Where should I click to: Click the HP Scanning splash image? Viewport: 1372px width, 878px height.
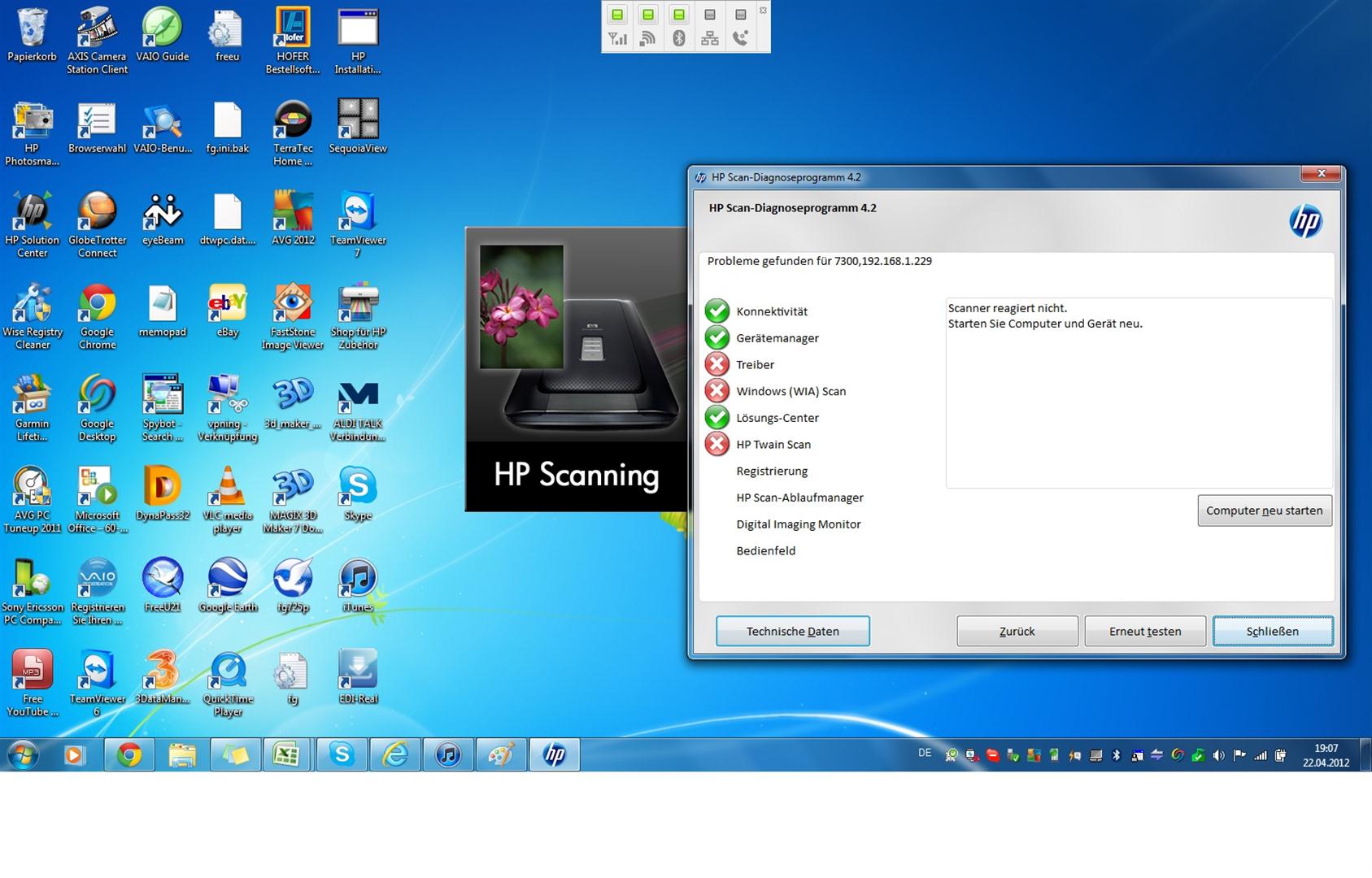pos(576,368)
